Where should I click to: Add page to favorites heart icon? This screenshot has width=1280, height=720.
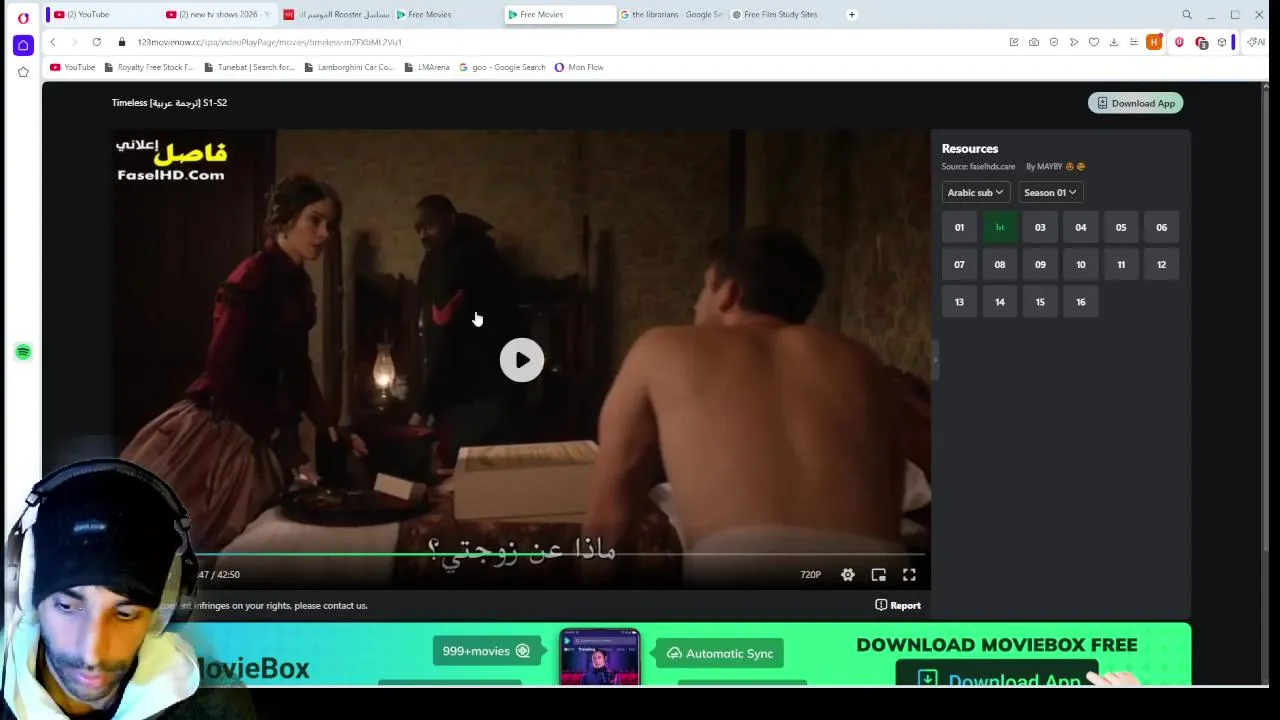1094,42
